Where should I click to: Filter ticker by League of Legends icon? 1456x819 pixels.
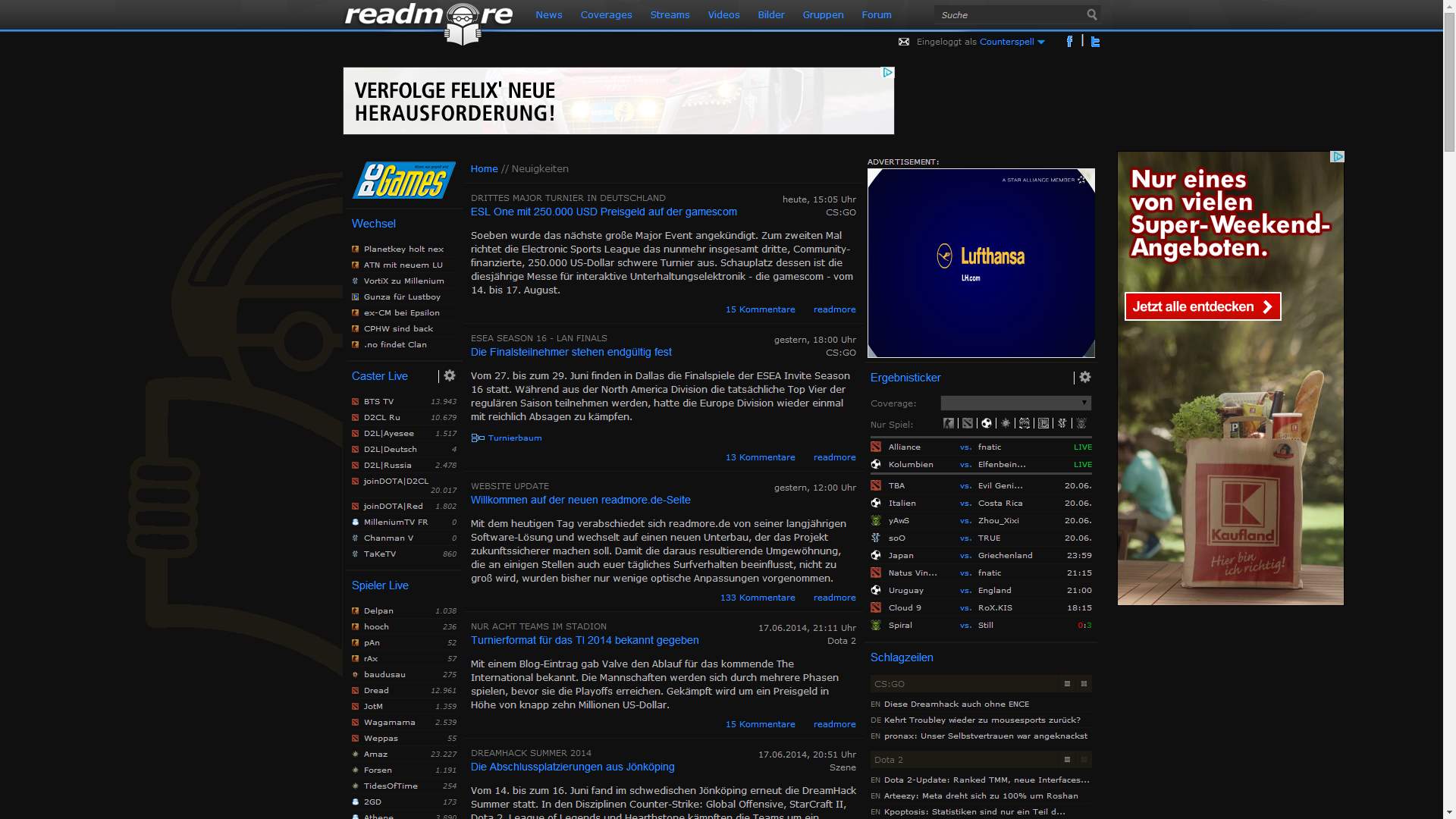coord(1043,423)
